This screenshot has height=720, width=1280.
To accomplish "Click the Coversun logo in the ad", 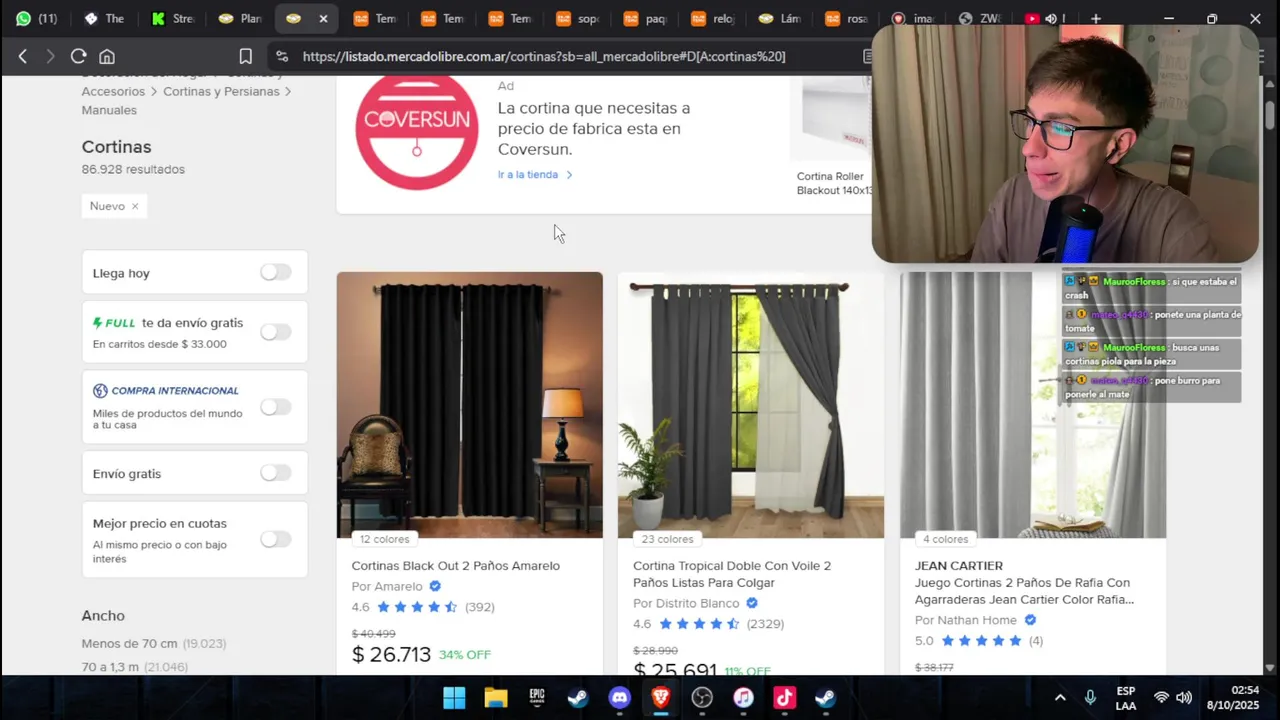I will click(417, 130).
